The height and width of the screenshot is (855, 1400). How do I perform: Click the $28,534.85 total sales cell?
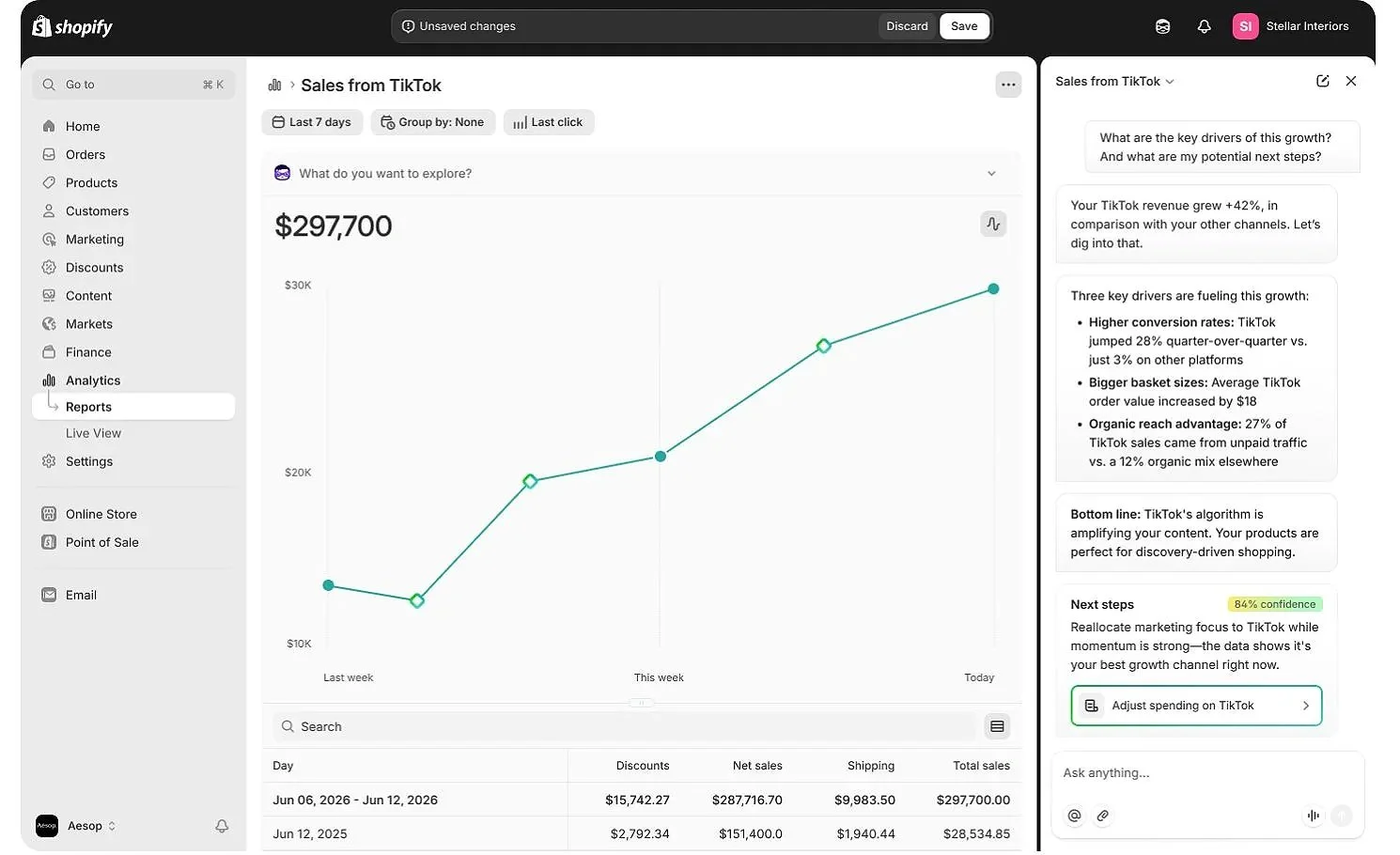(977, 833)
